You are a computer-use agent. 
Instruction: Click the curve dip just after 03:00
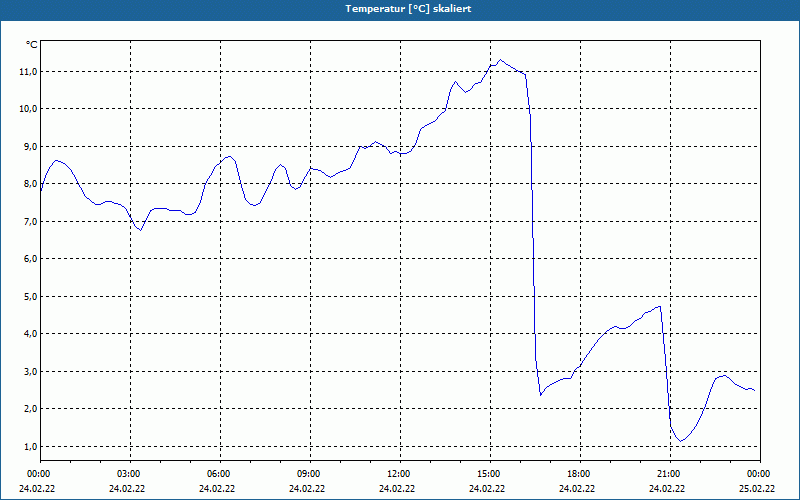pos(141,230)
